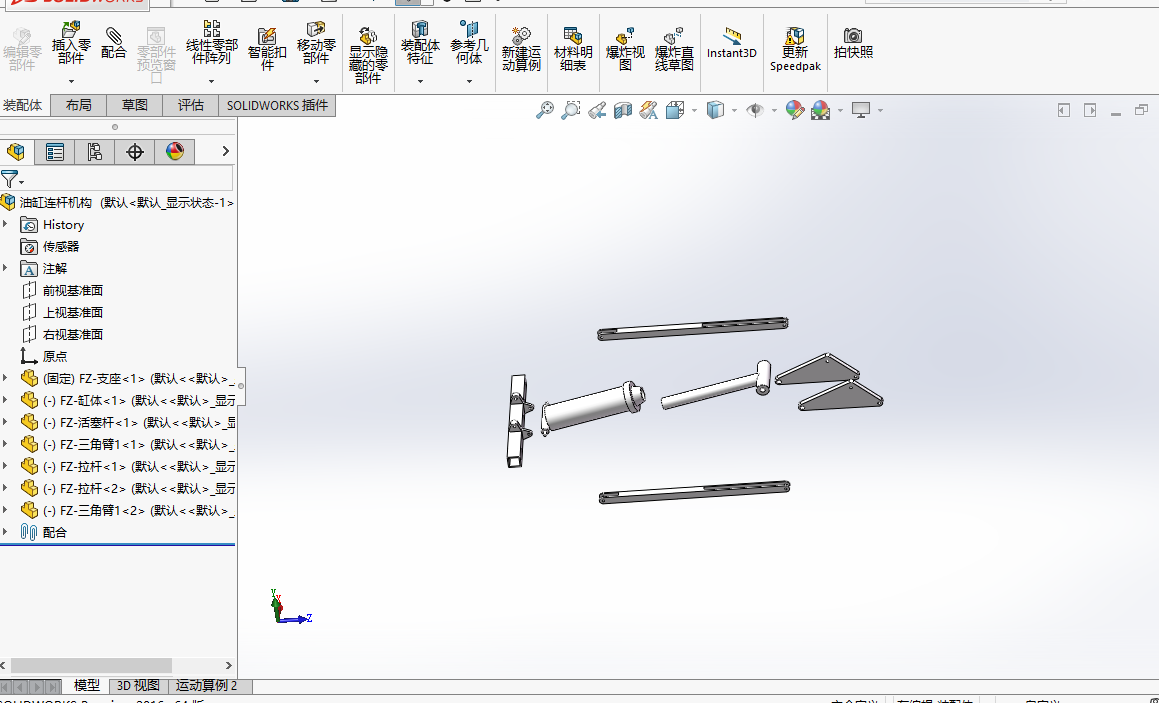The height and width of the screenshot is (703, 1159).
Task: Click Update Speedpak (更新 Speedpak)
Action: [795, 49]
